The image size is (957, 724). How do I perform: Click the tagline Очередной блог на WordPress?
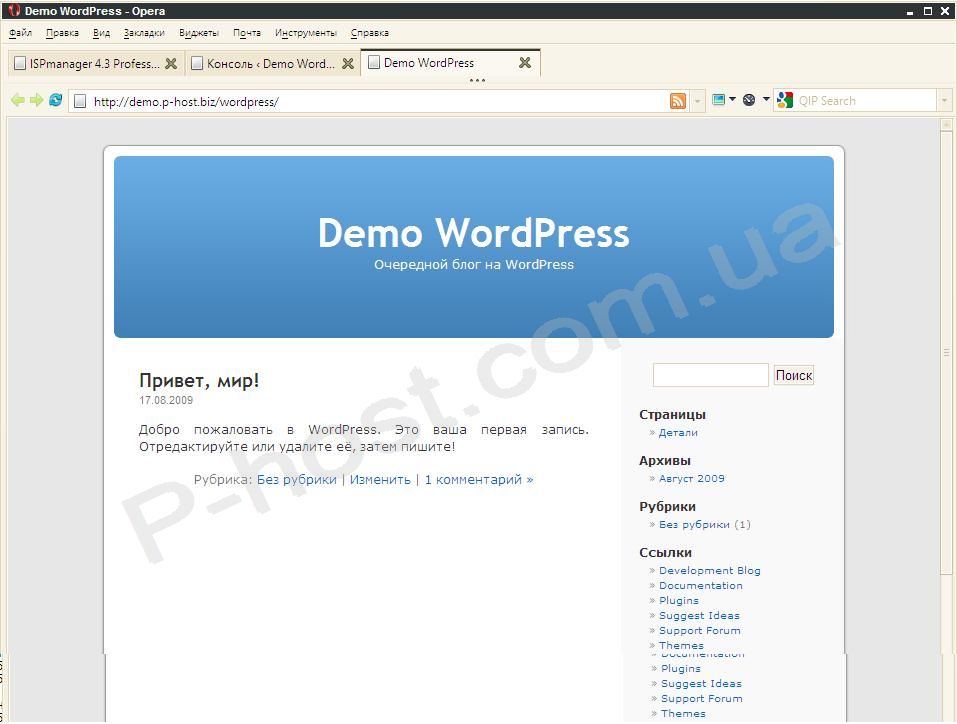pyautogui.click(x=474, y=264)
